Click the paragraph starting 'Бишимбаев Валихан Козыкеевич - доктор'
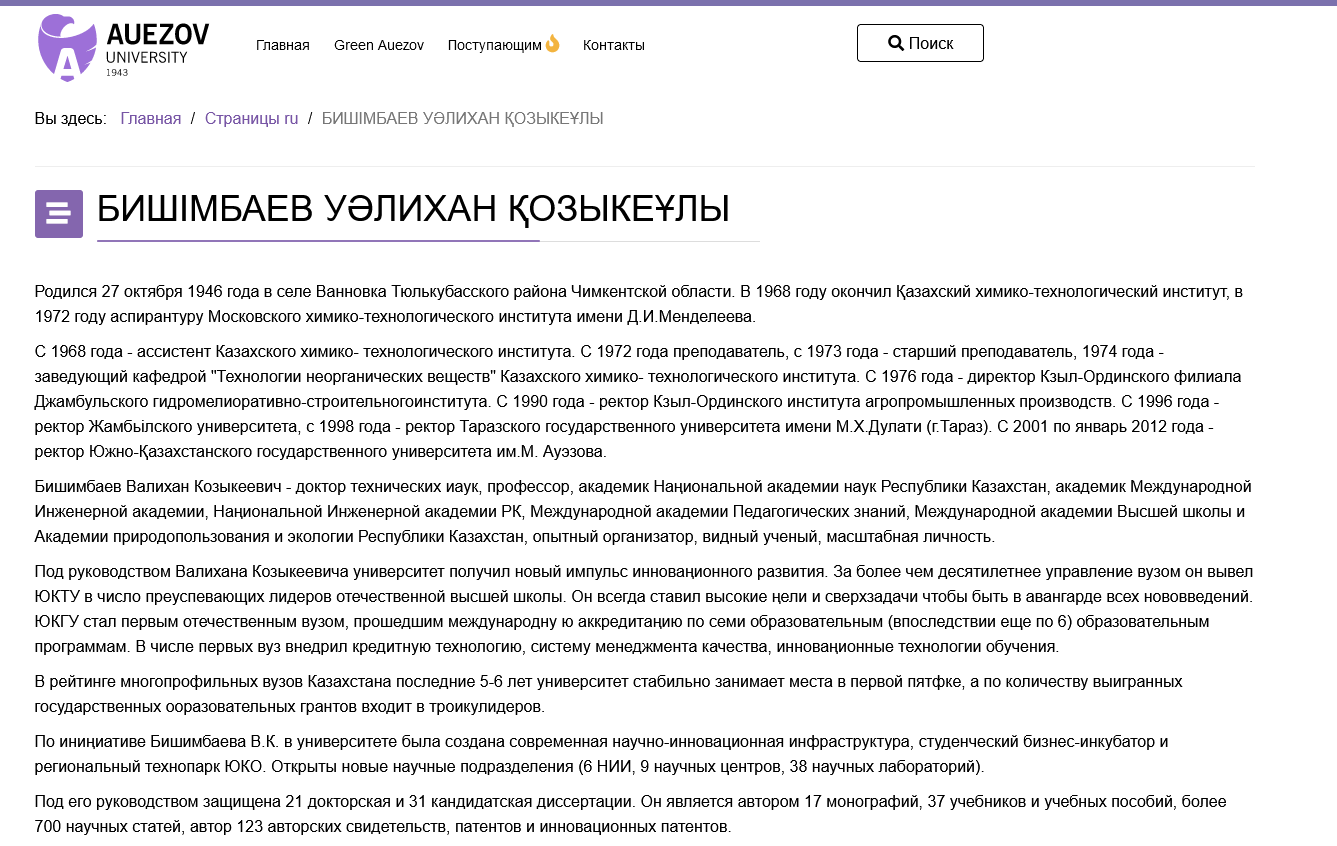Image resolution: width=1337 pixels, height=846 pixels. (640, 511)
